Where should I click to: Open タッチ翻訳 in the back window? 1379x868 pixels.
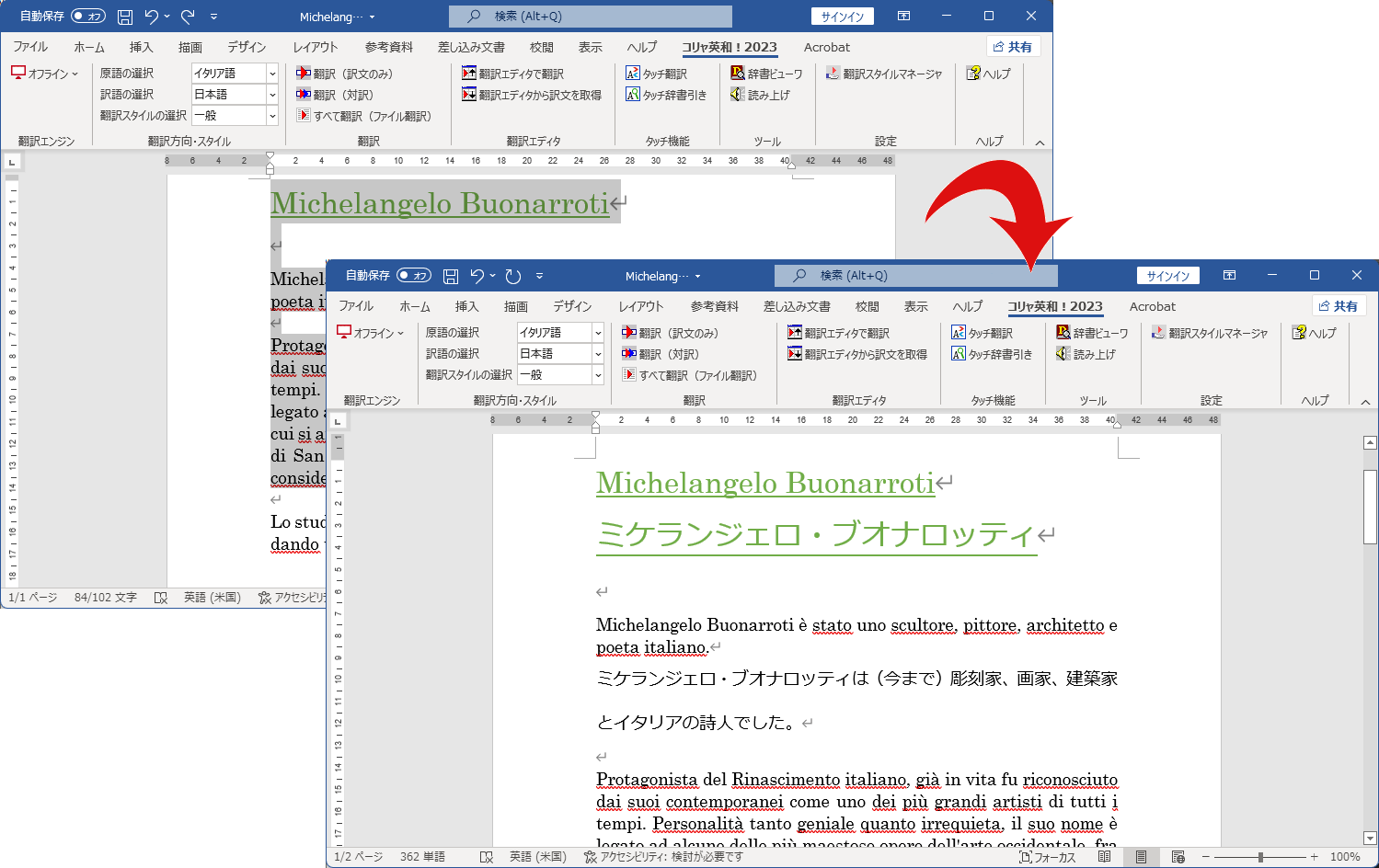(x=656, y=74)
